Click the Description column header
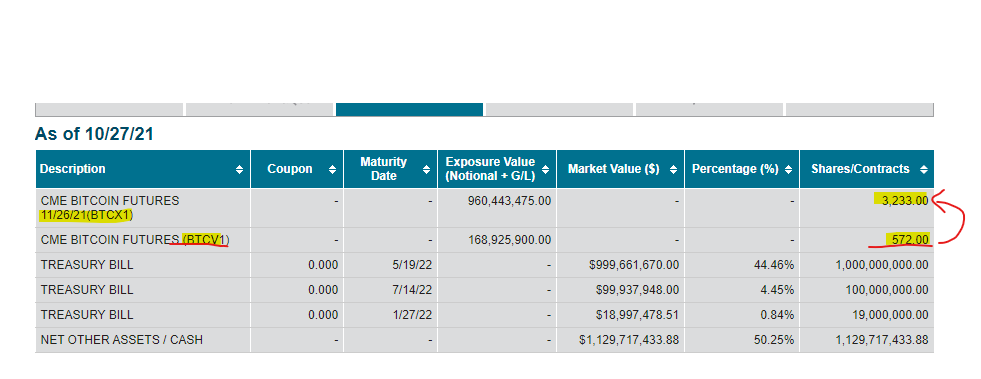The width and height of the screenshot is (981, 379). coord(143,169)
